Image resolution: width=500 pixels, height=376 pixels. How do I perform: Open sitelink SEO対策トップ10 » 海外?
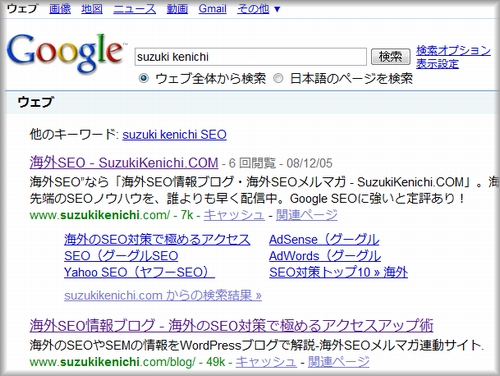tap(339, 272)
